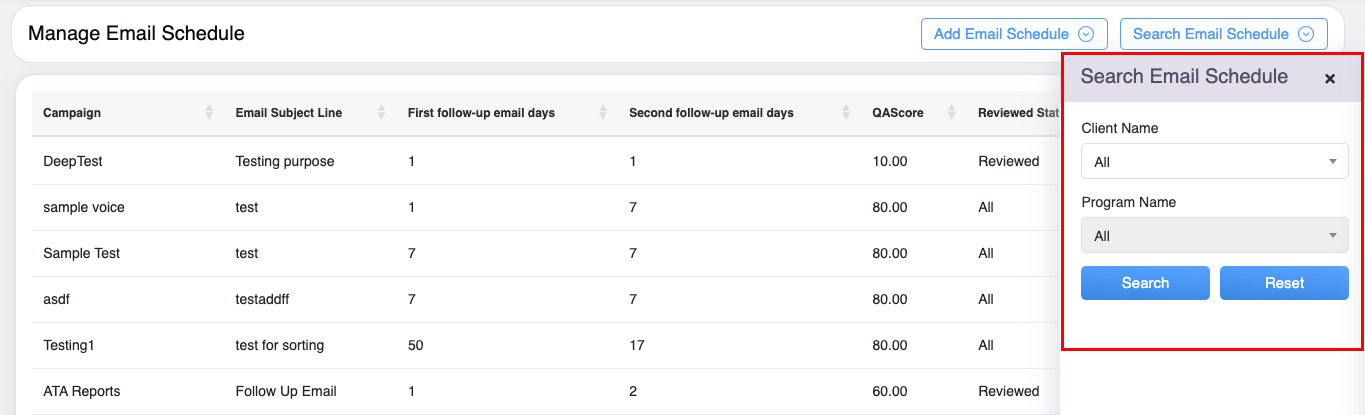Click the Sample Test campaign cell

(81, 253)
